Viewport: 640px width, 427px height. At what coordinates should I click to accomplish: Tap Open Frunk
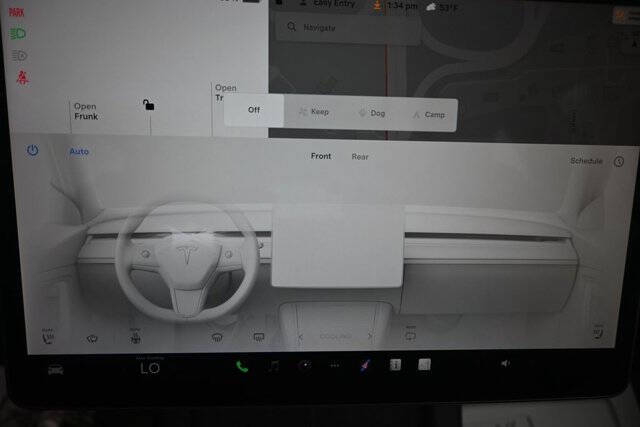coord(86,111)
